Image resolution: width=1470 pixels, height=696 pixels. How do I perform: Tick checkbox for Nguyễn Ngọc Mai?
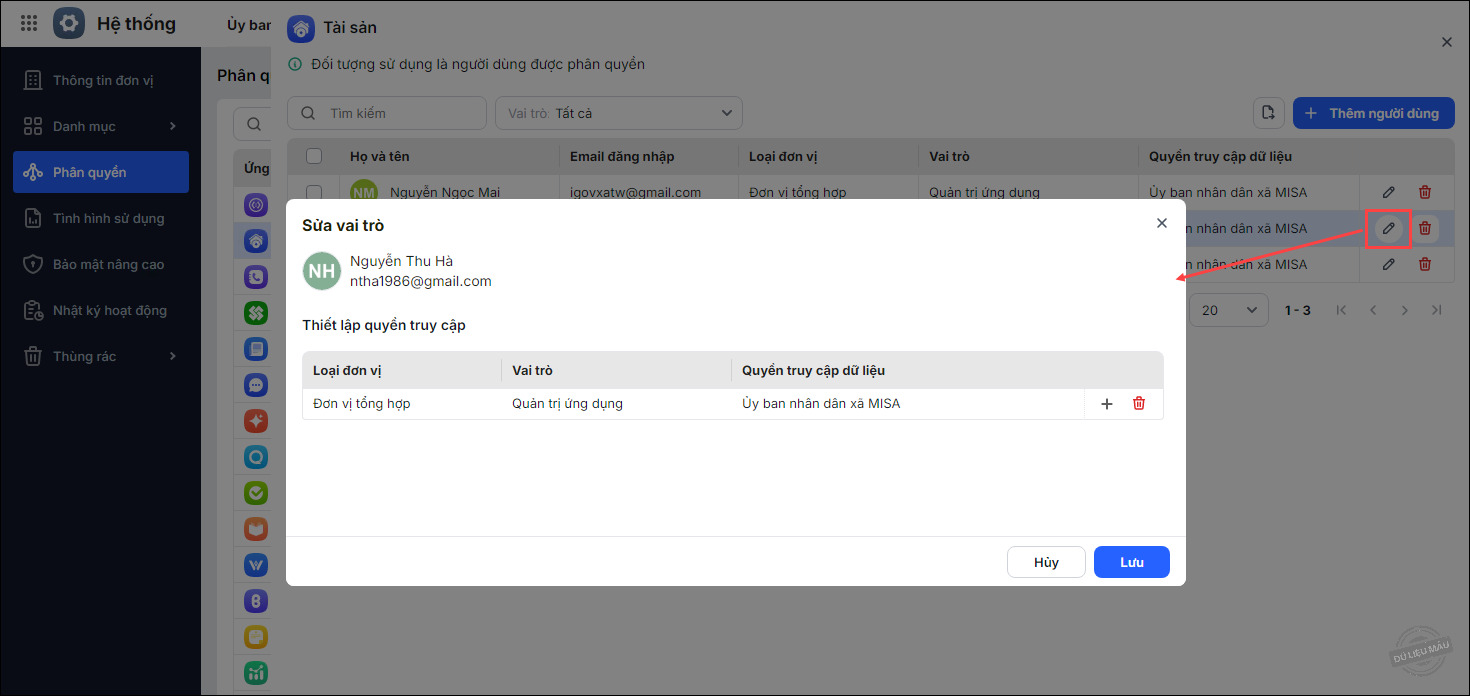point(314,192)
